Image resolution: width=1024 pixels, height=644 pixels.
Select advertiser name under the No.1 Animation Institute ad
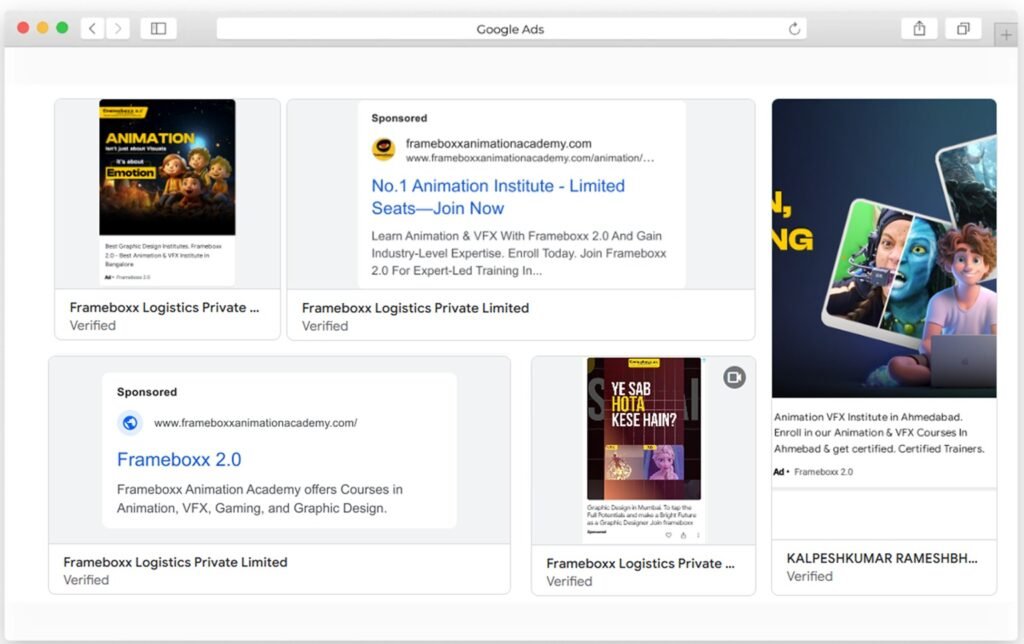tap(415, 308)
